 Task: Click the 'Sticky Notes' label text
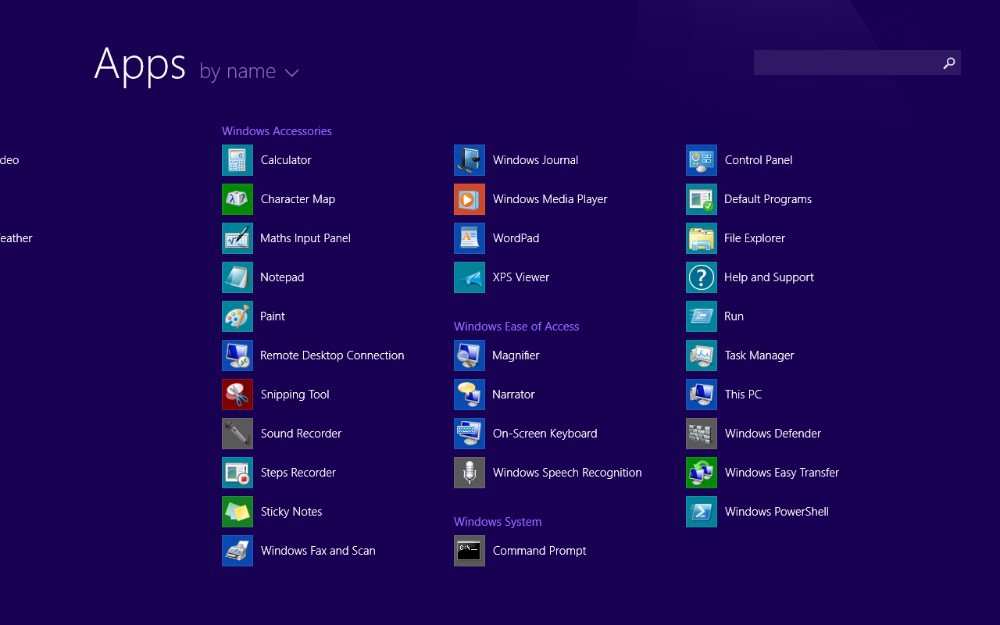291,511
